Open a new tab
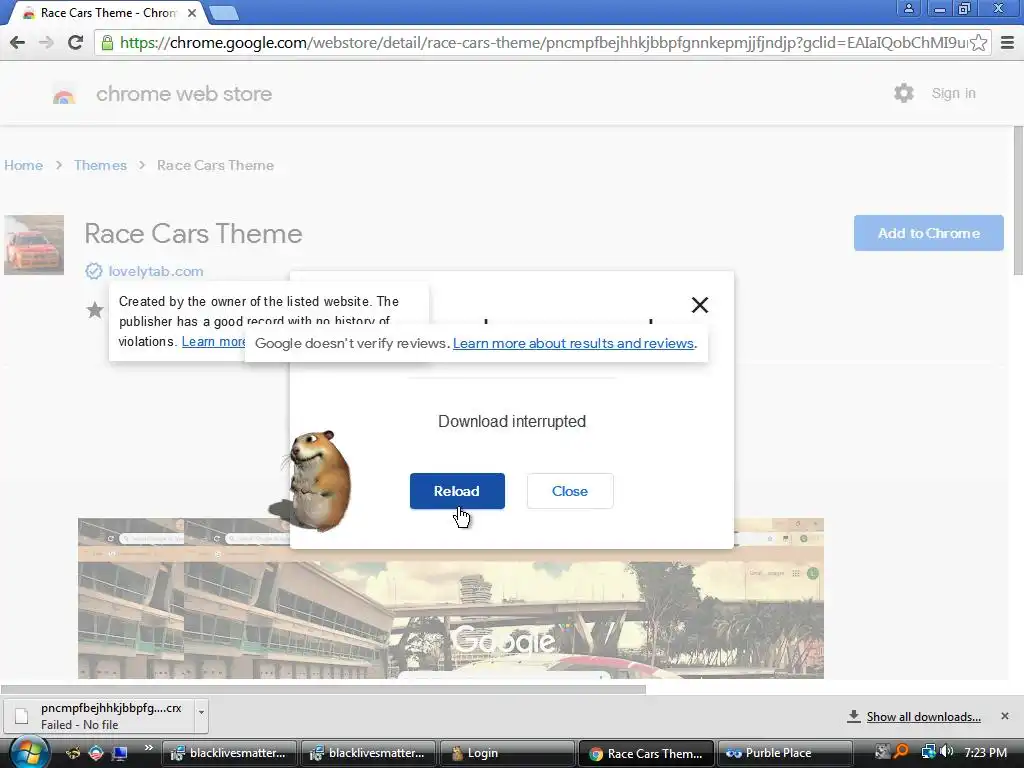 coord(224,13)
